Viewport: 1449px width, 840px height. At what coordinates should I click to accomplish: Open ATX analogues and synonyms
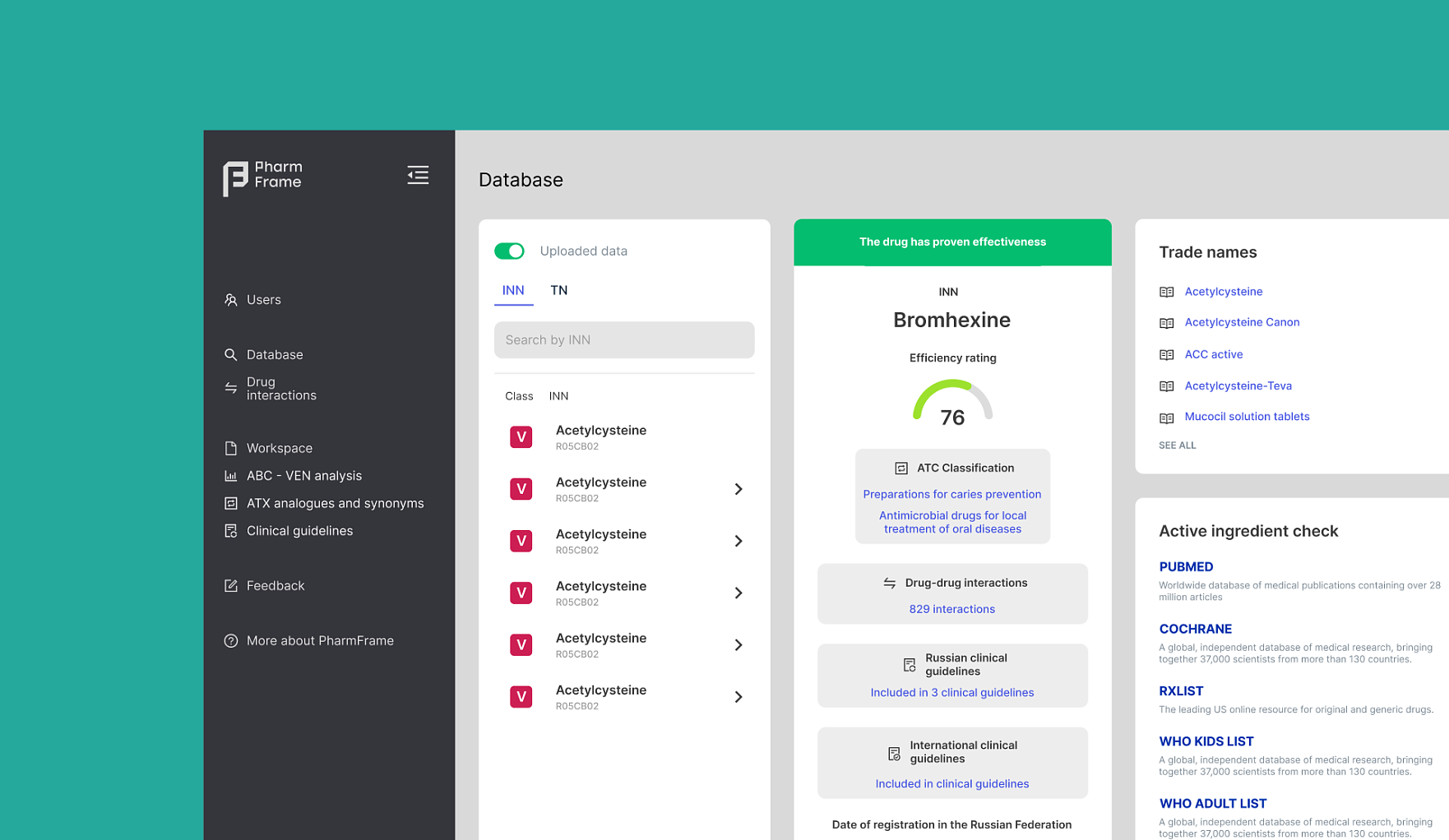[335, 503]
